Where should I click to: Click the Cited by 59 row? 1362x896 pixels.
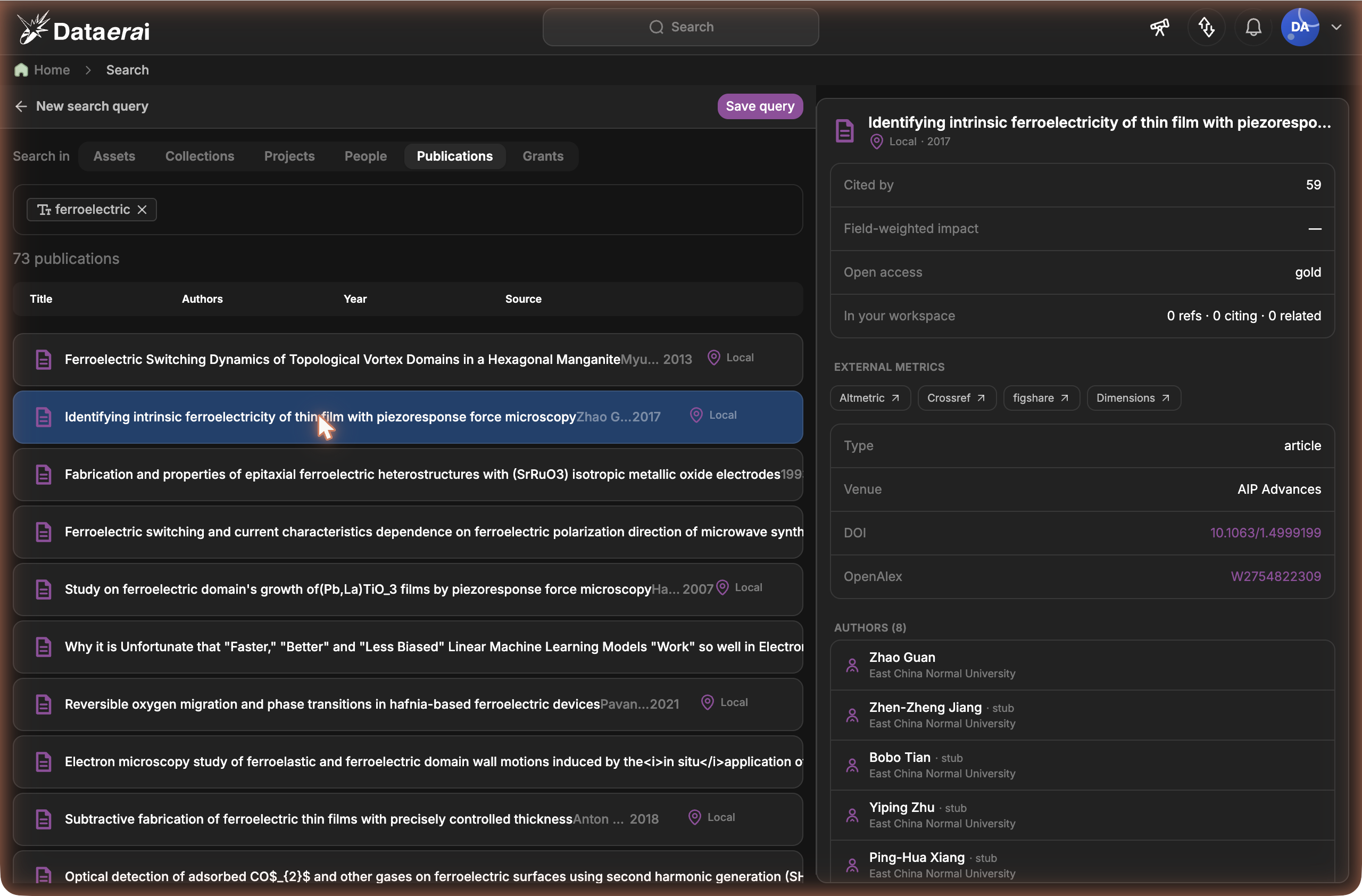tap(1082, 185)
